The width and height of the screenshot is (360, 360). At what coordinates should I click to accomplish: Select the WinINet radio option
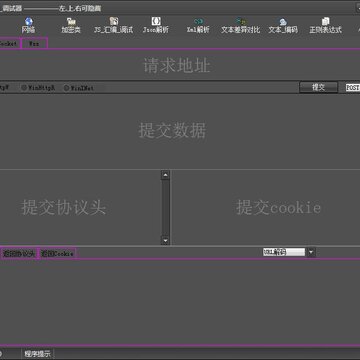click(79, 88)
